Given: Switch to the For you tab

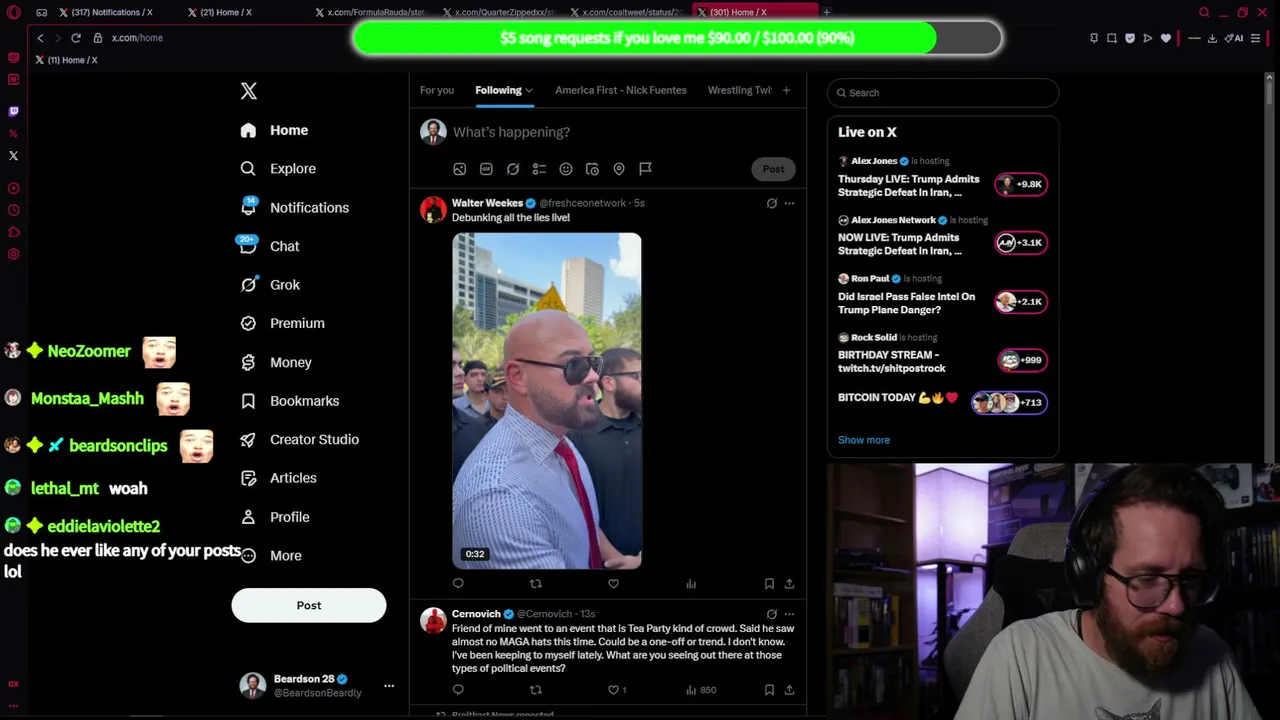Looking at the screenshot, I should pyautogui.click(x=437, y=91).
